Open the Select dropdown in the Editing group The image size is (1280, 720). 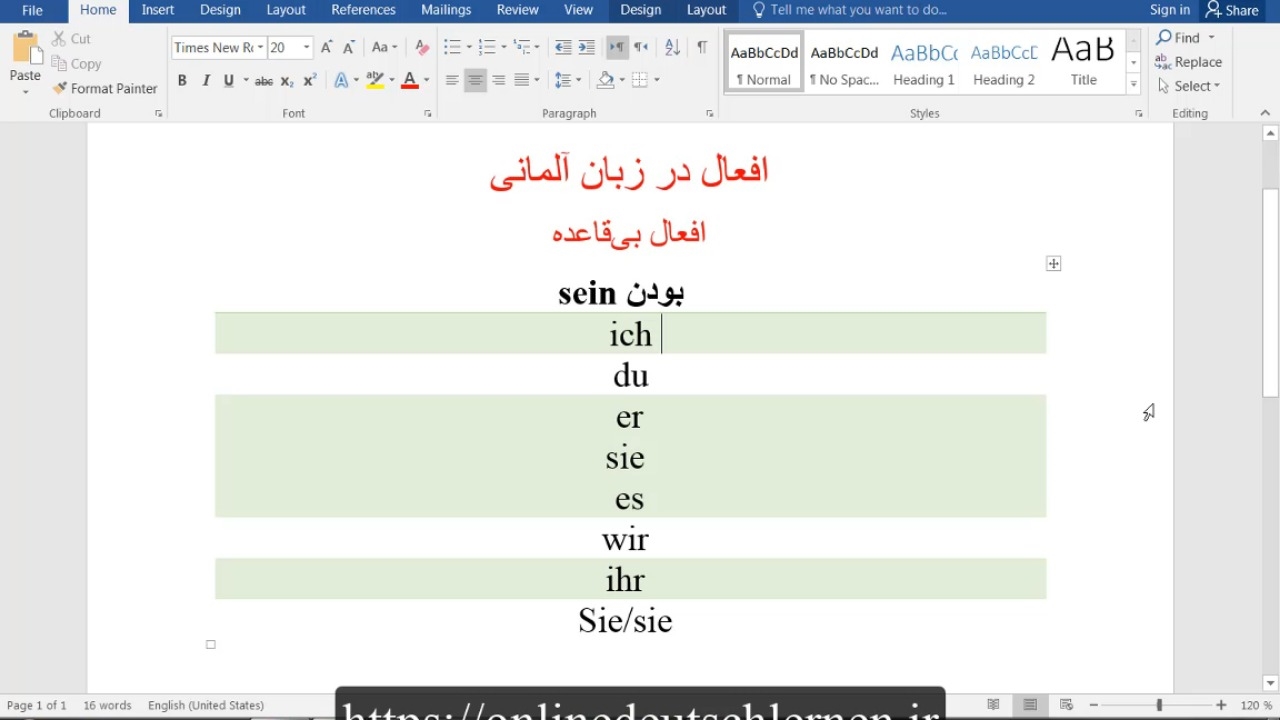tap(1190, 86)
